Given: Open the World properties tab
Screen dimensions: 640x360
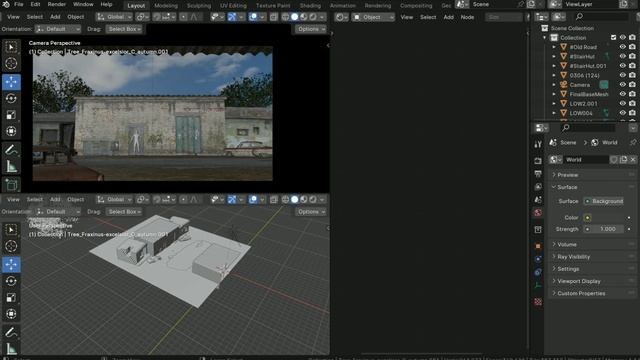Looking at the screenshot, I should pyautogui.click(x=538, y=213).
